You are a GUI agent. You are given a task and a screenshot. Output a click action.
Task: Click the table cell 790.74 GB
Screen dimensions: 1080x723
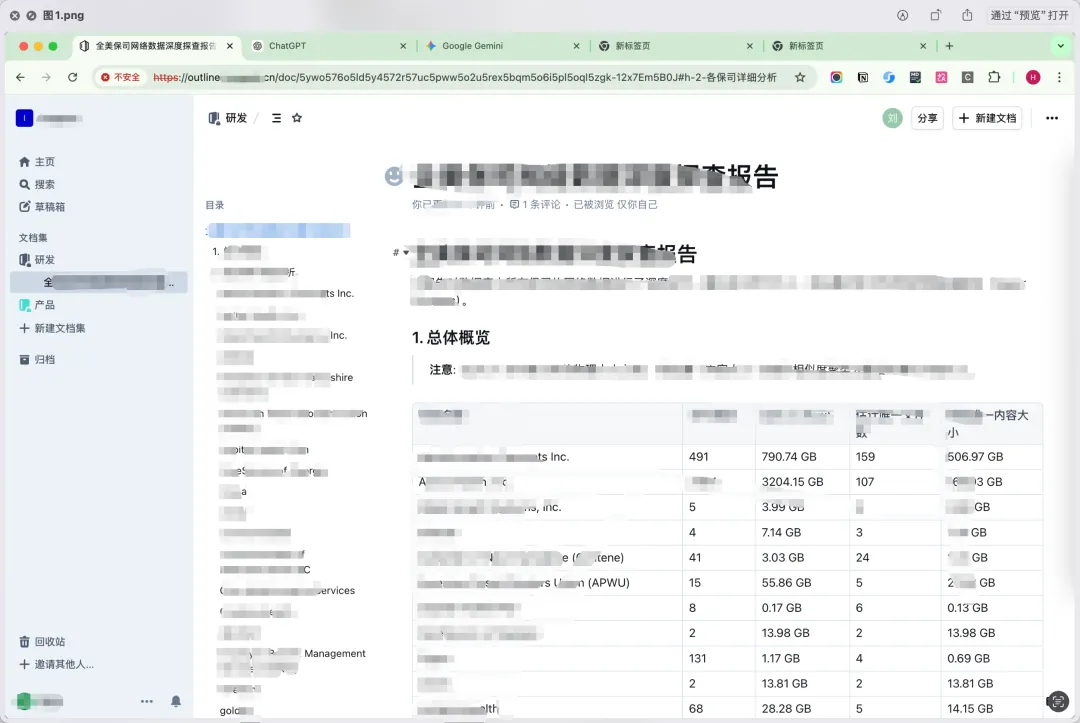[789, 457]
